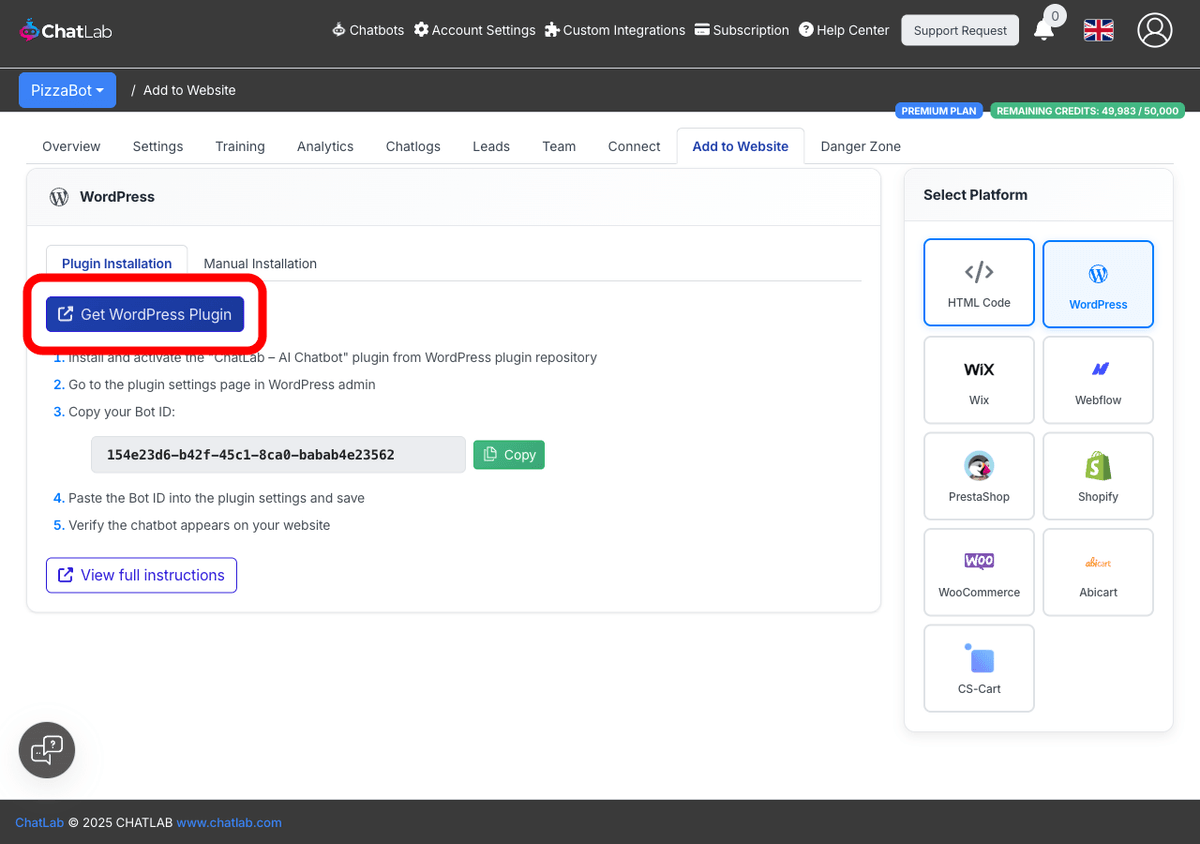
Task: Open the chat widget bubble
Action: coord(46,750)
